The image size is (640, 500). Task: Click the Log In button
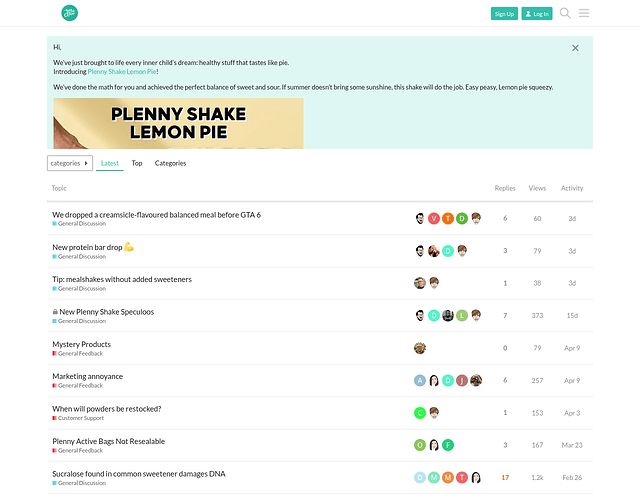pyautogui.click(x=537, y=14)
